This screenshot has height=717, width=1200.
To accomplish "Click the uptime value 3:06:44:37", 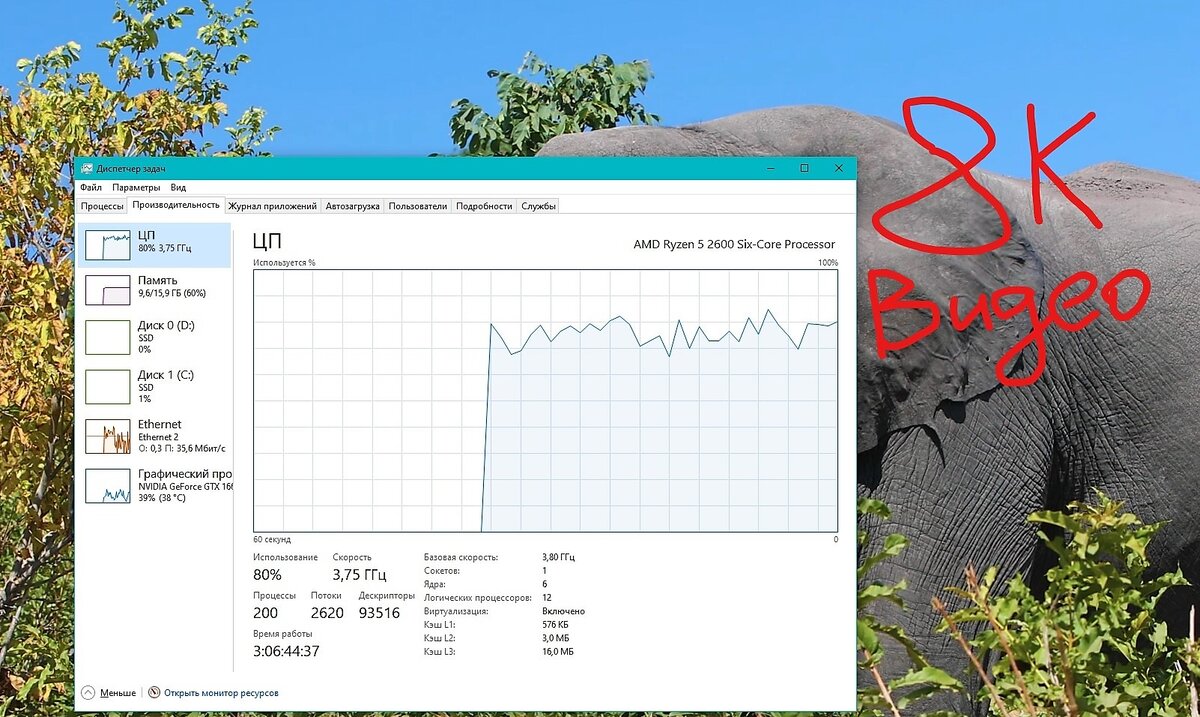I will [286, 651].
